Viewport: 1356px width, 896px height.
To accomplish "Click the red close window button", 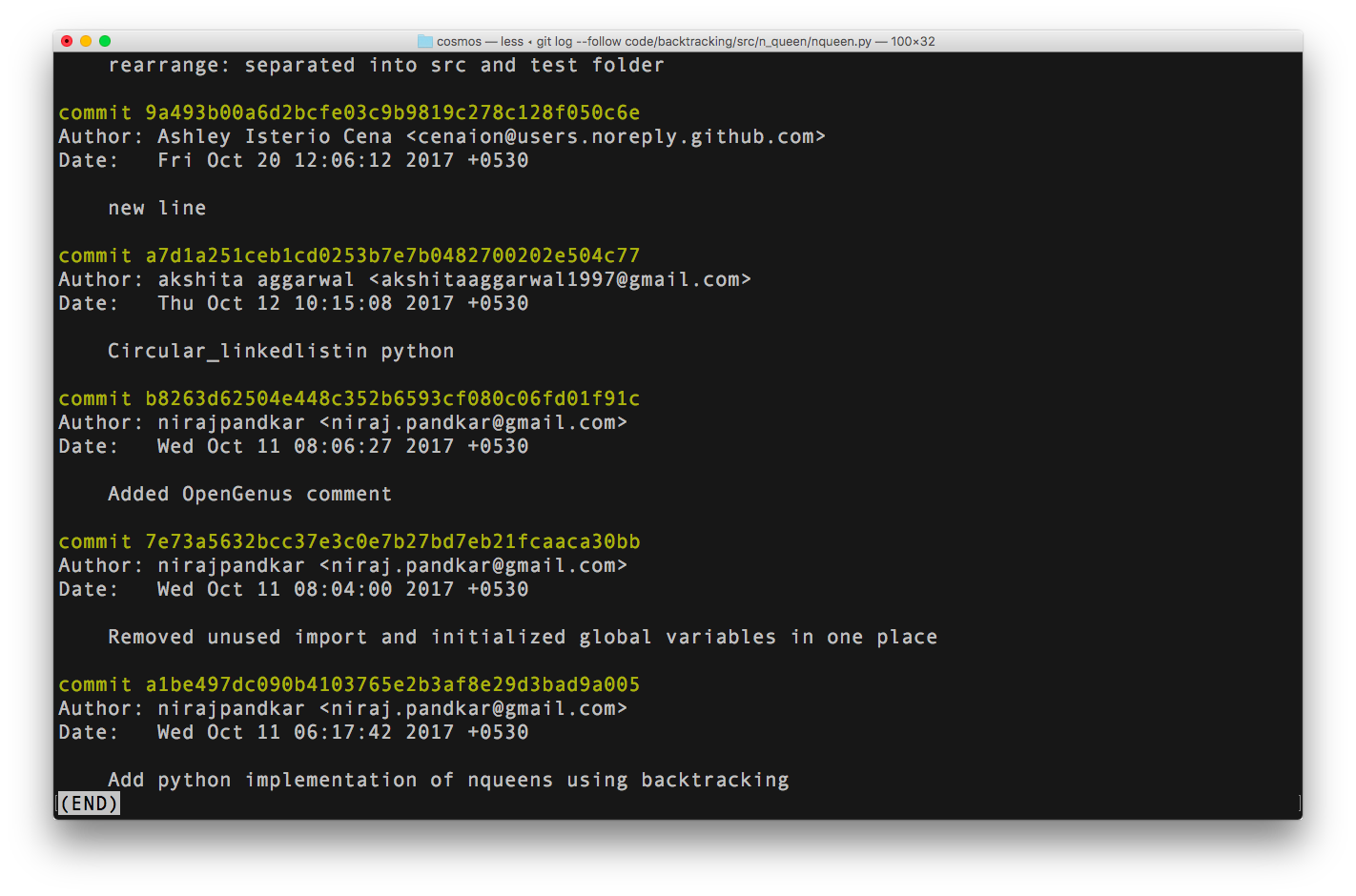I will pyautogui.click(x=67, y=41).
